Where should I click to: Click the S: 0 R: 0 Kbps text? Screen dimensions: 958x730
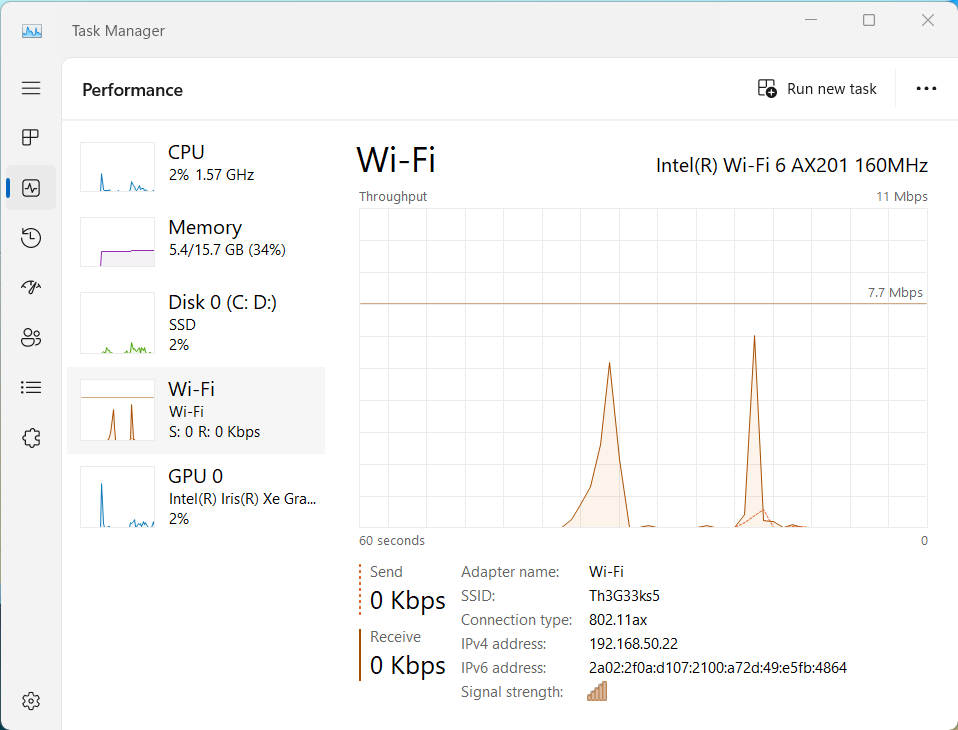pos(214,432)
